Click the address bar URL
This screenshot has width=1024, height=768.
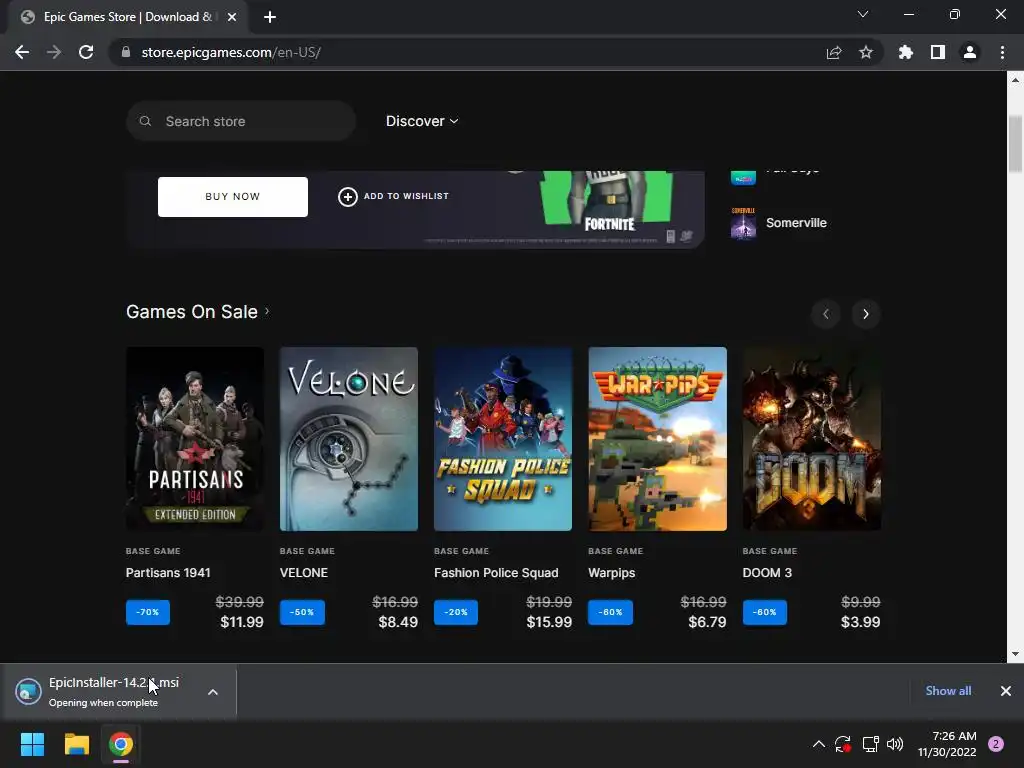[231, 52]
